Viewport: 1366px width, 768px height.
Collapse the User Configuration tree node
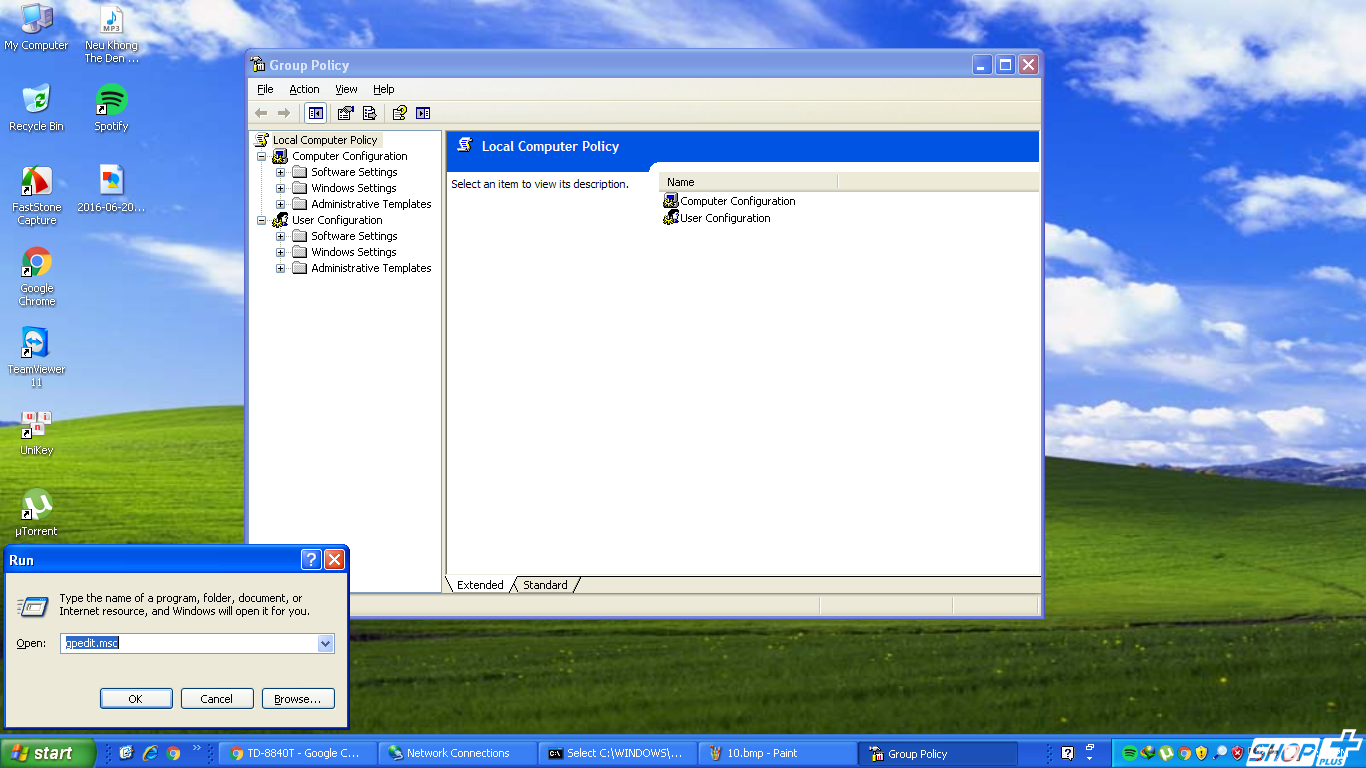tap(262, 221)
